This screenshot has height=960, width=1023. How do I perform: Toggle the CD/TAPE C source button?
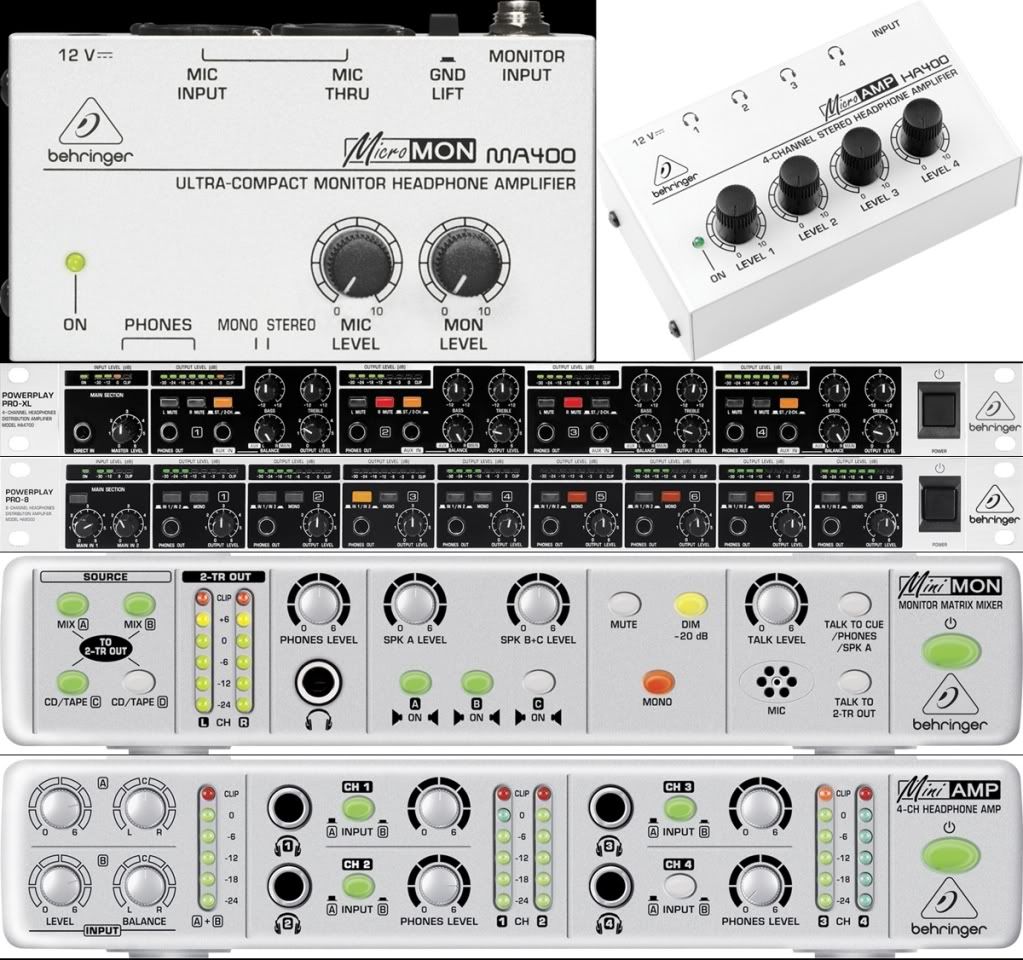(72, 682)
